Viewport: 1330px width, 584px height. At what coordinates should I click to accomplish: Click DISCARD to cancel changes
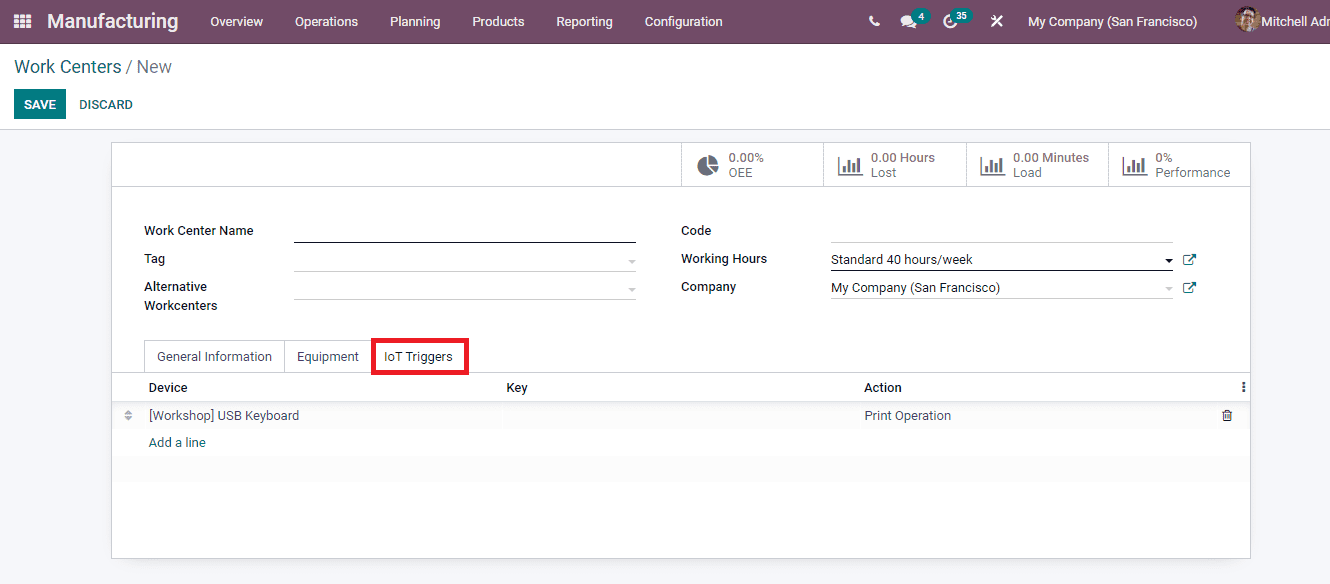point(105,104)
